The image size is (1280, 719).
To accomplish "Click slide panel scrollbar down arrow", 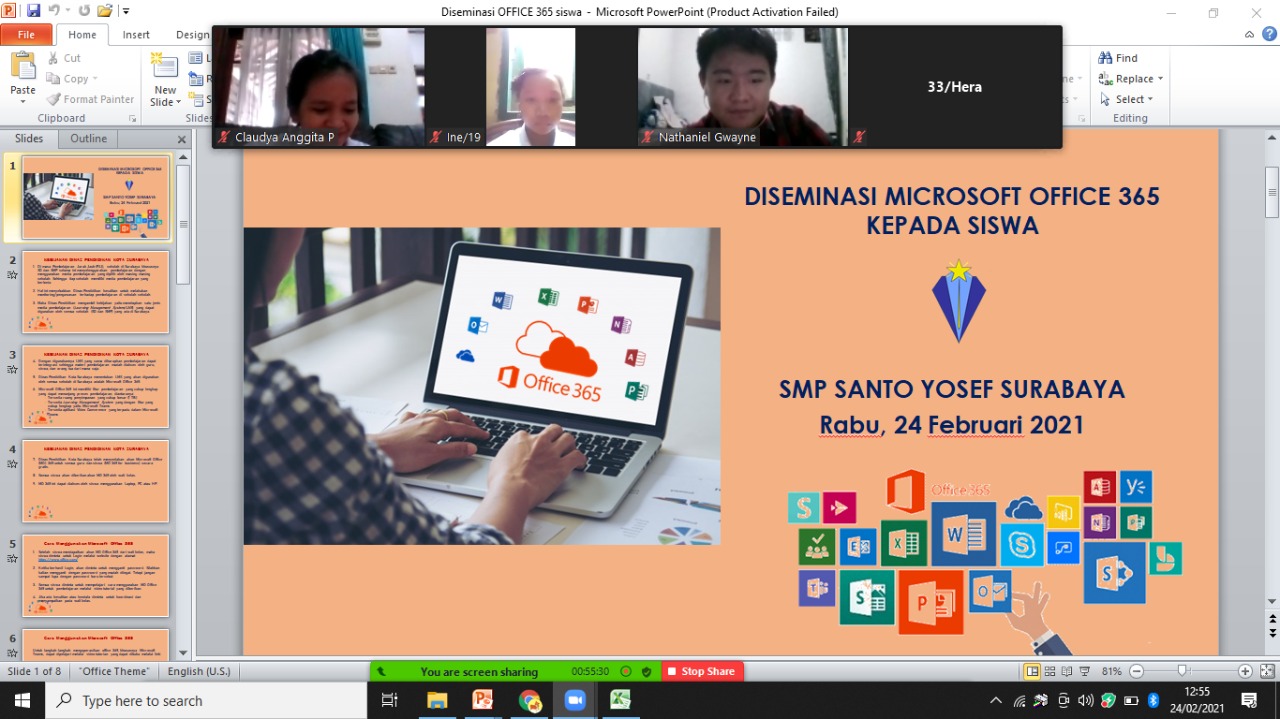I will 183,651.
